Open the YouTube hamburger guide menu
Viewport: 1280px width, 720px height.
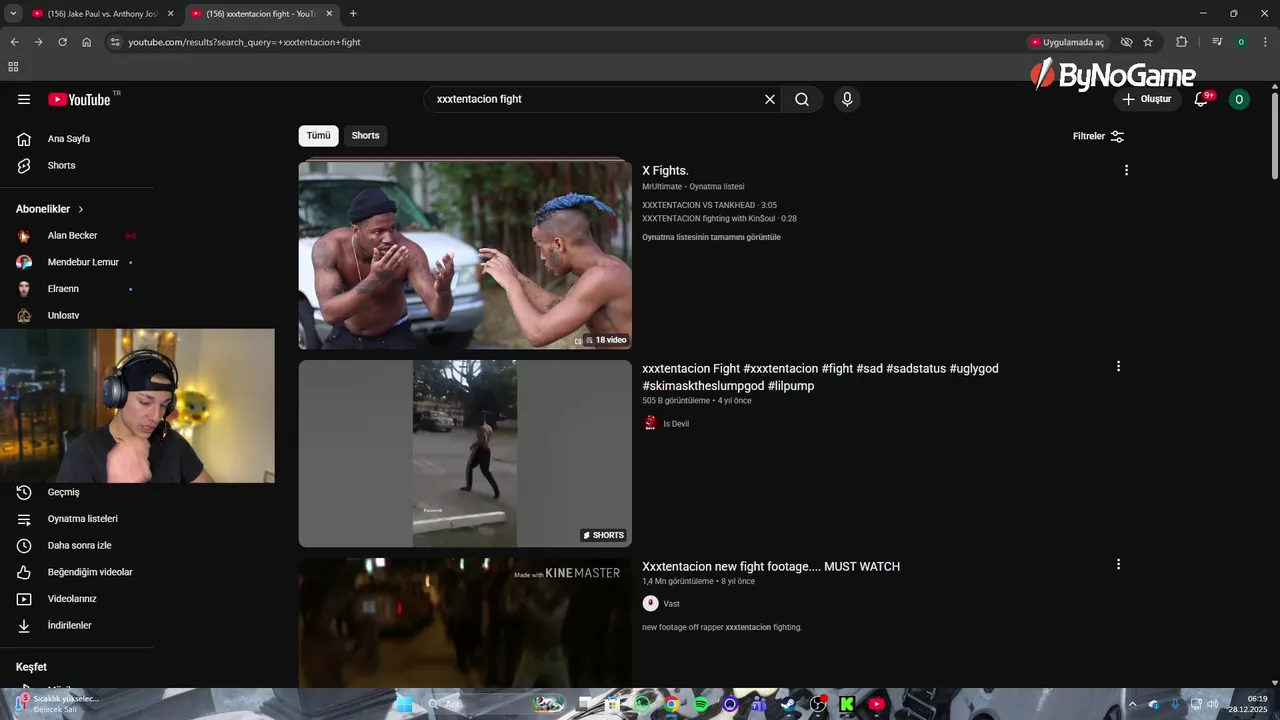[24, 99]
